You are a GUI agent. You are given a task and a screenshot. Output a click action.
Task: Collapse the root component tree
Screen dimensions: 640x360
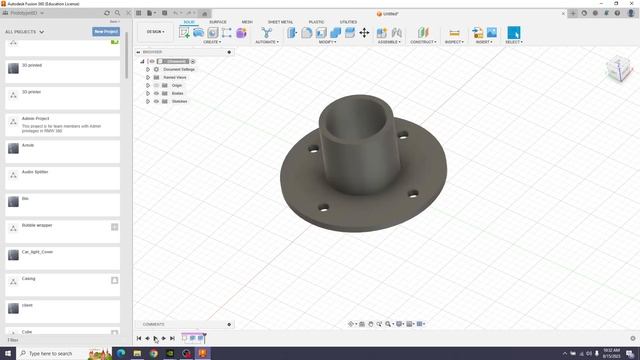pyautogui.click(x=142, y=62)
